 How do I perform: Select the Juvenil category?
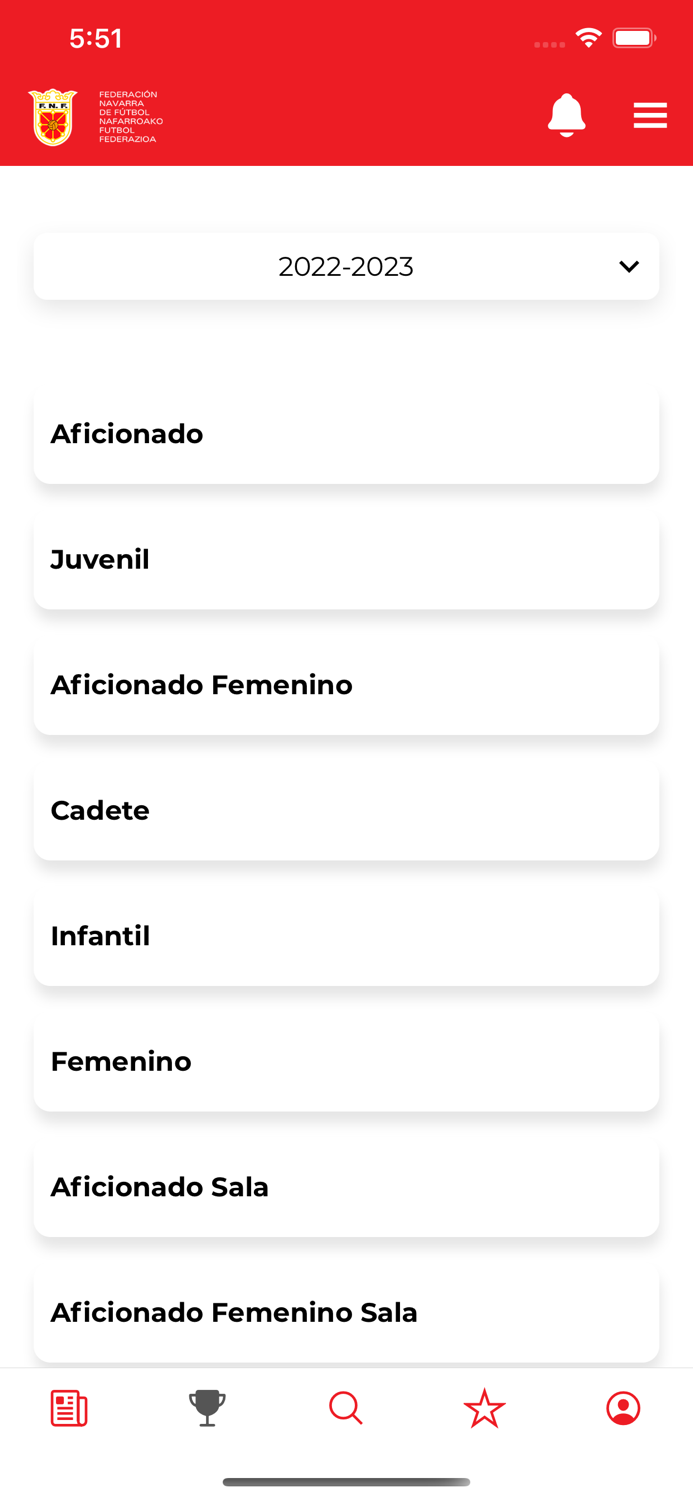346,559
